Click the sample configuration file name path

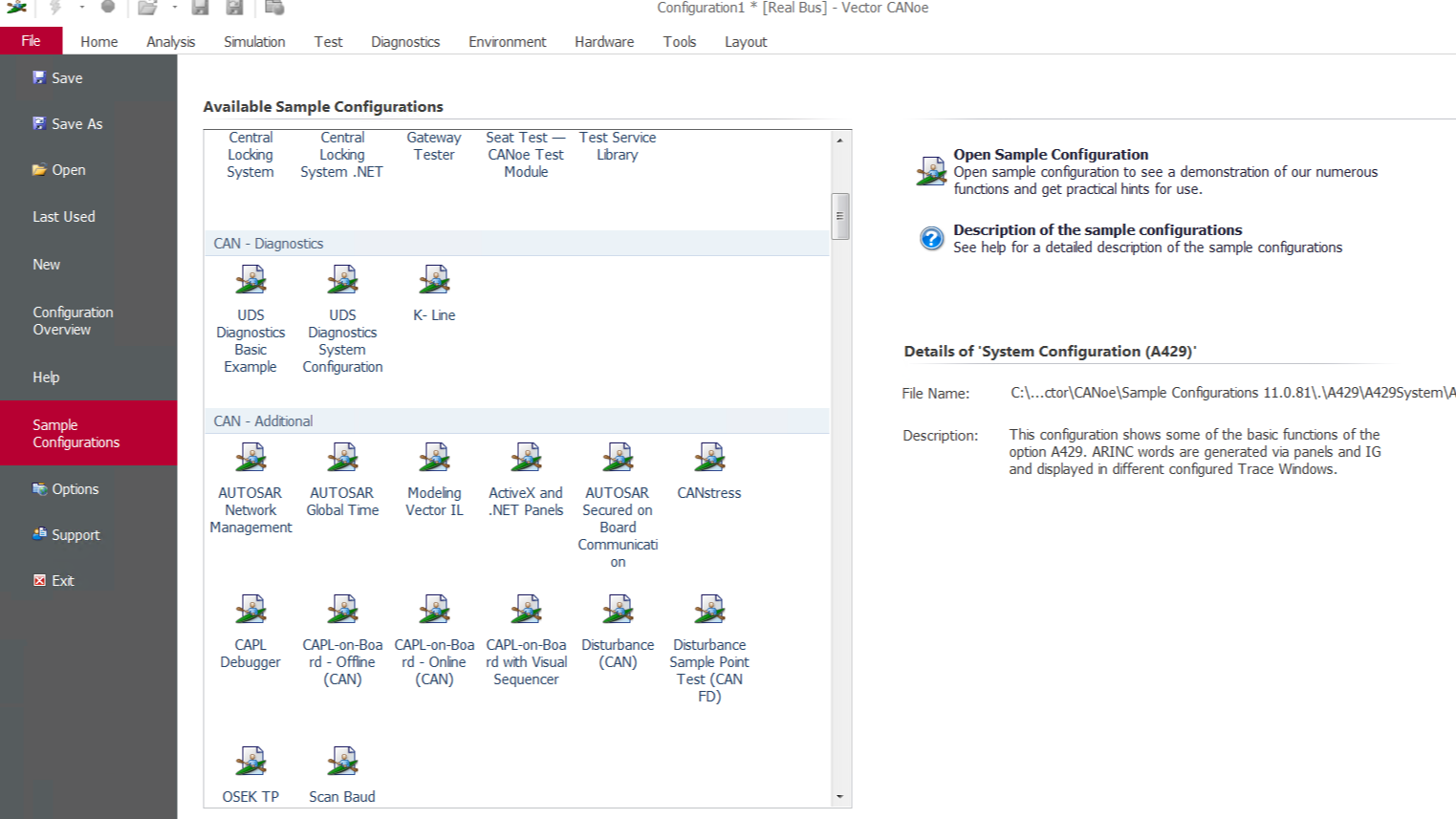coord(1233,393)
